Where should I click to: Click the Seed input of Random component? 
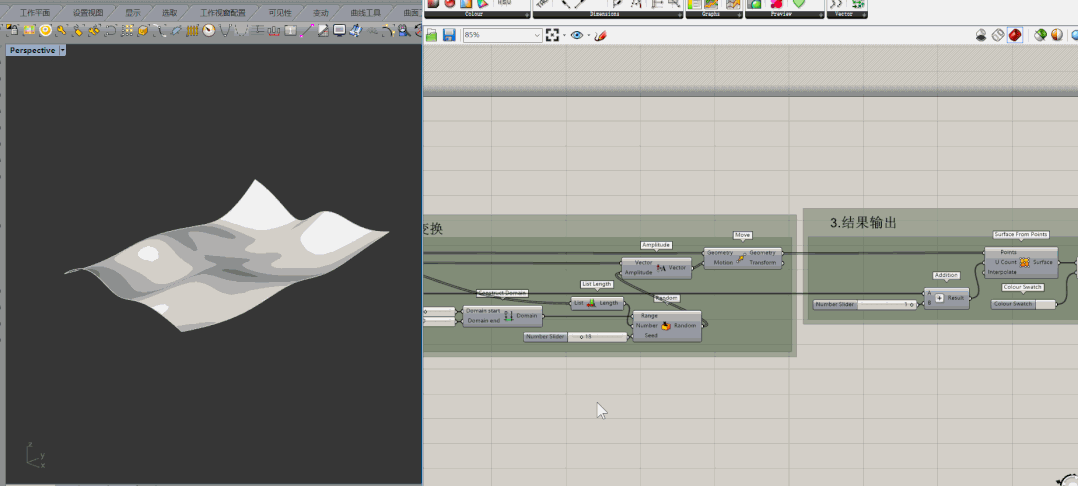pos(650,335)
